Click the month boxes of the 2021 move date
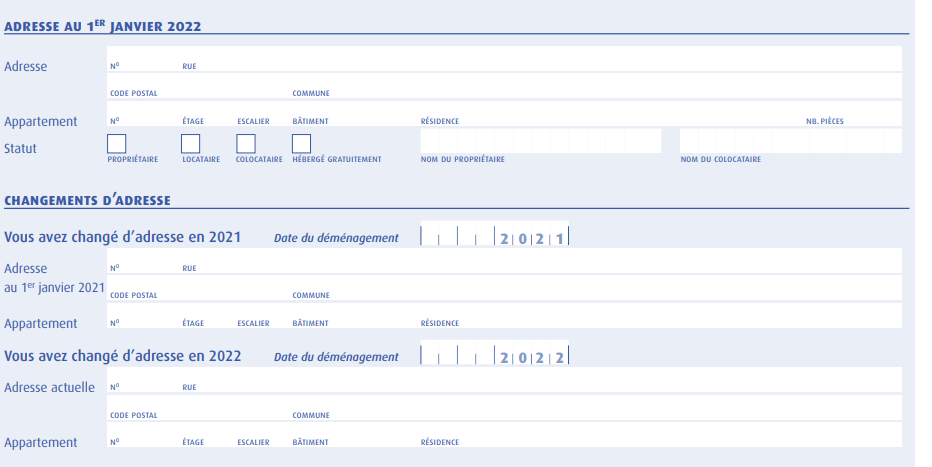Screen dimensions: 932x467 [x=476, y=235]
